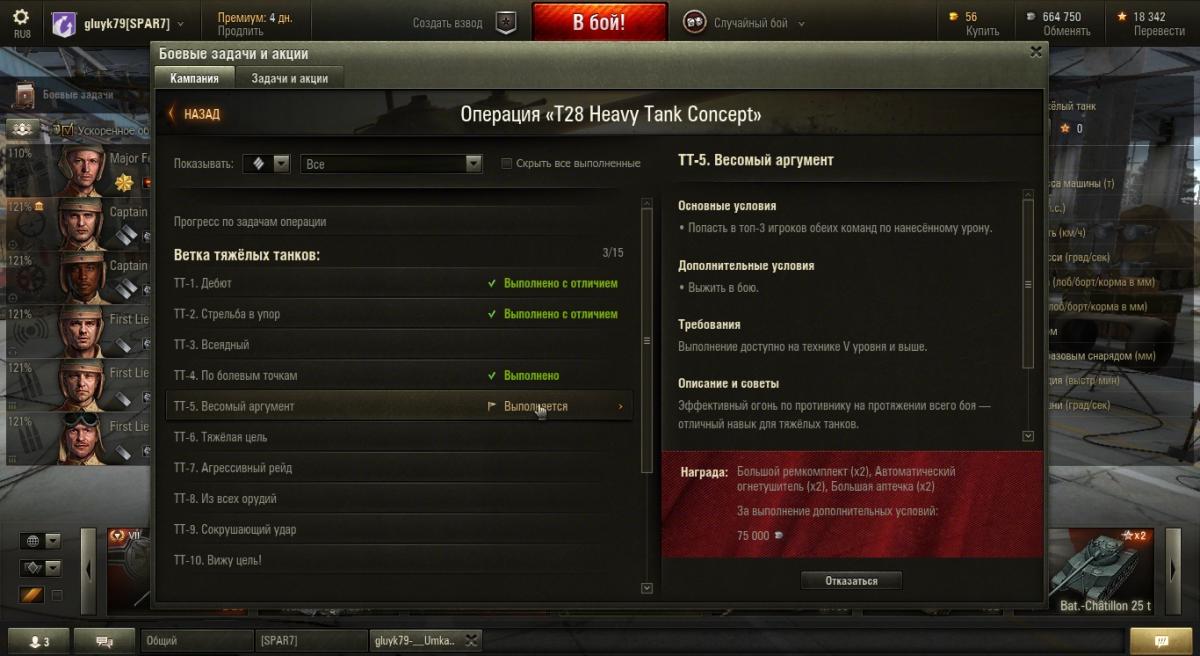Viewport: 1200px width, 656px height.
Task: Click the random battle mode icon
Action: coord(695,22)
